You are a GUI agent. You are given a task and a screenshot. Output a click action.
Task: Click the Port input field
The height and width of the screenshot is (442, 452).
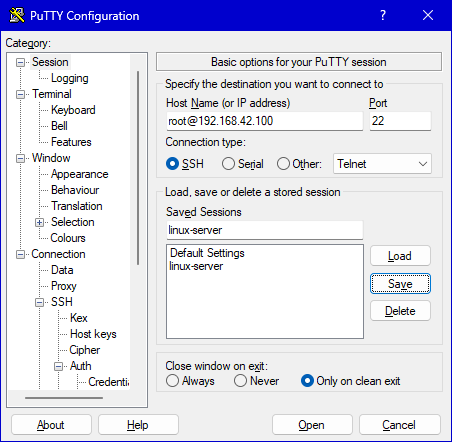coord(400,121)
